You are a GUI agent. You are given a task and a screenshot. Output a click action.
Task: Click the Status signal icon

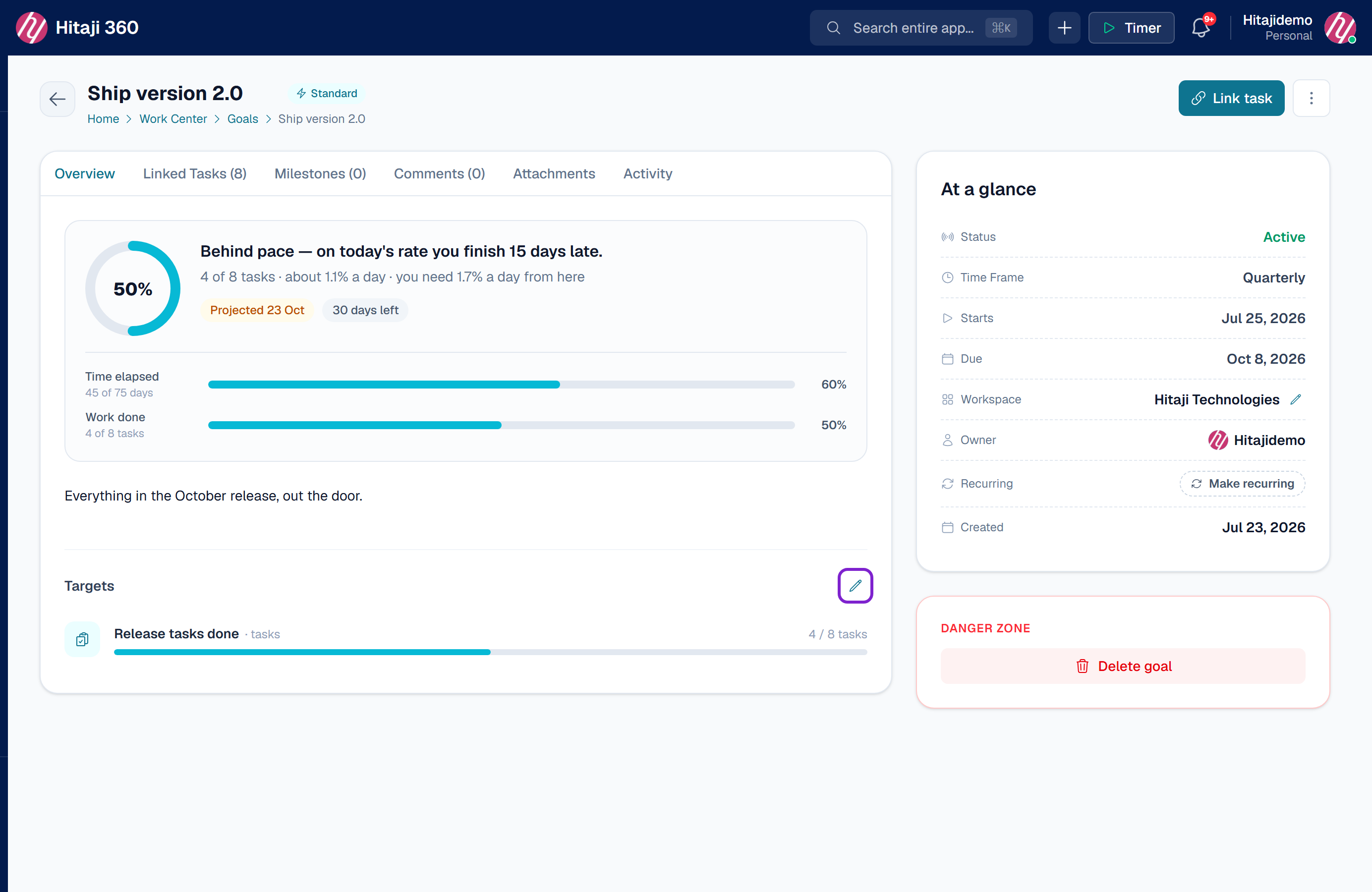(947, 237)
